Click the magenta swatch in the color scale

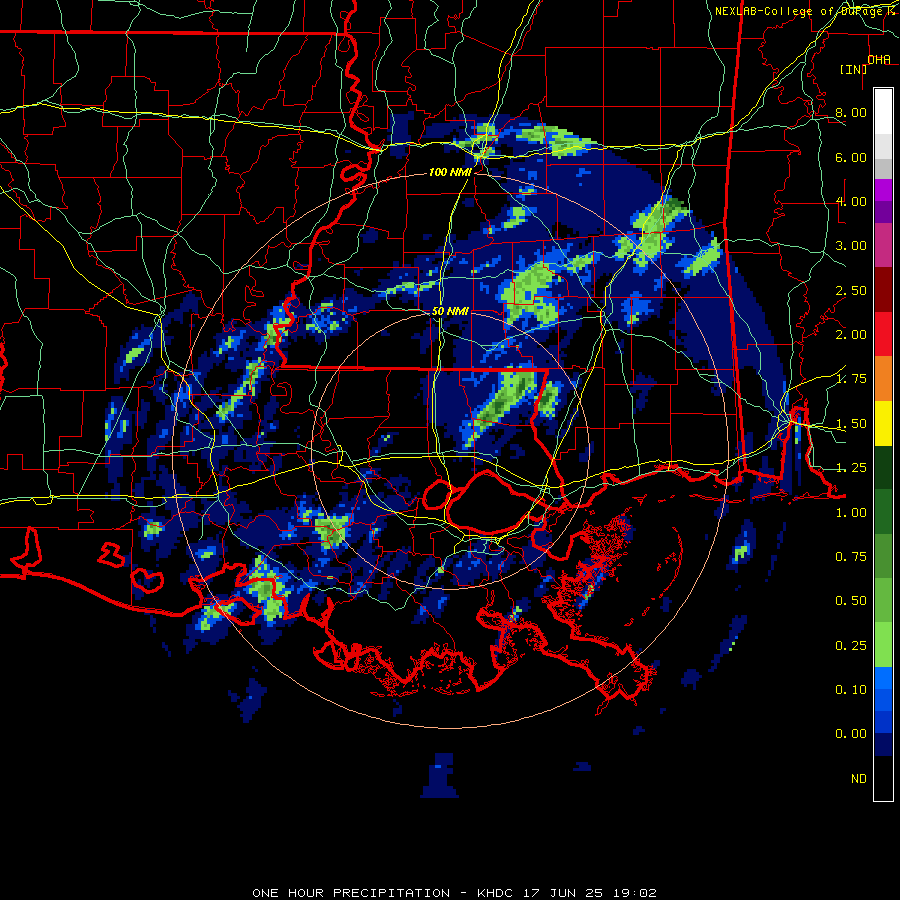[x=883, y=190]
